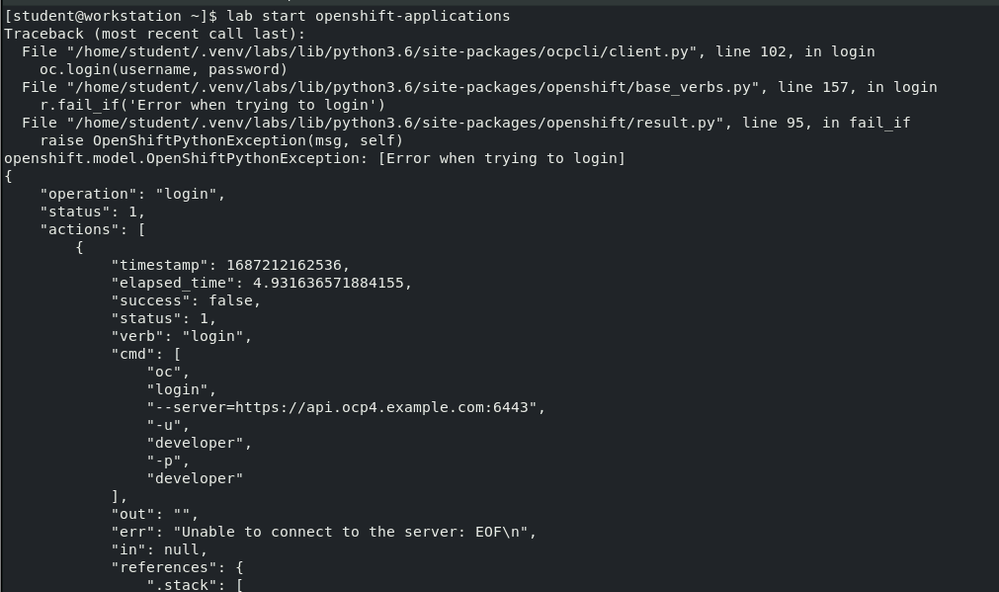
Task: Click the "verb": "login" entry
Action: [x=181, y=336]
